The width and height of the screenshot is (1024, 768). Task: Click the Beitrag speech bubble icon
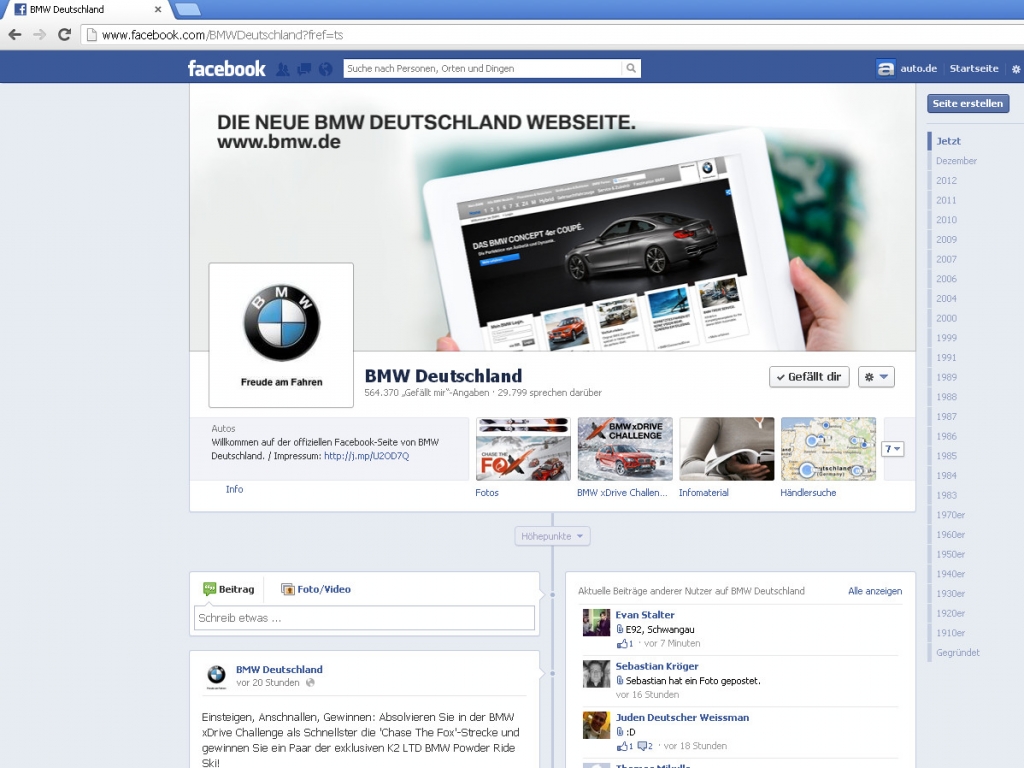(209, 589)
